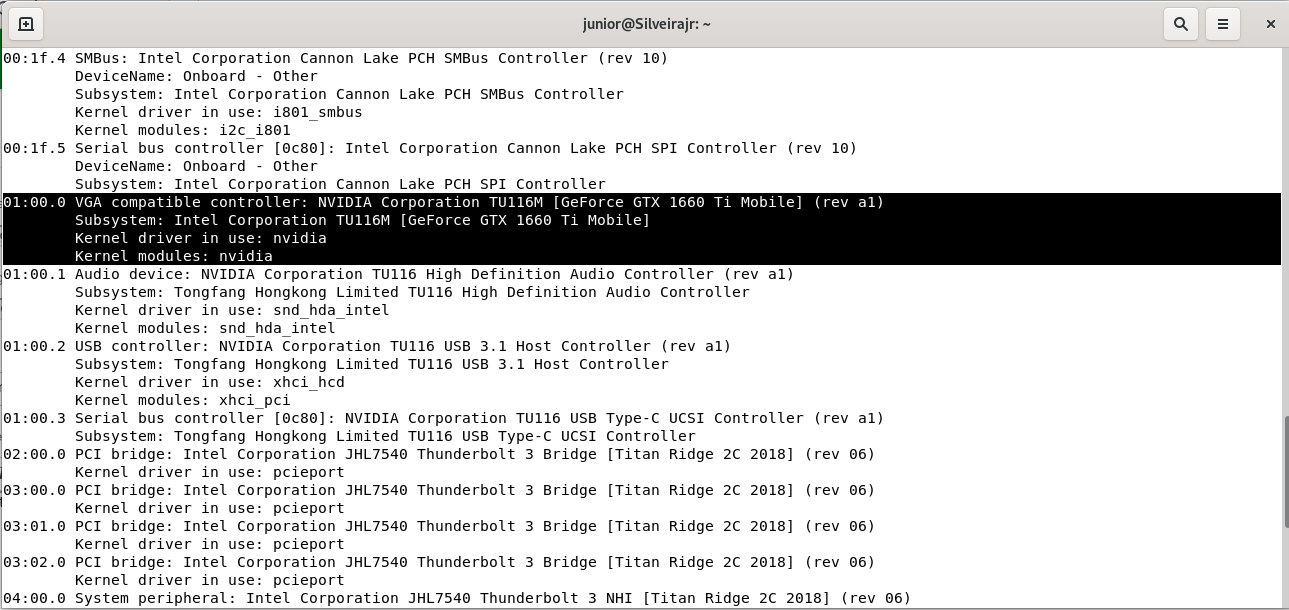Close the terminal window

(1270, 24)
